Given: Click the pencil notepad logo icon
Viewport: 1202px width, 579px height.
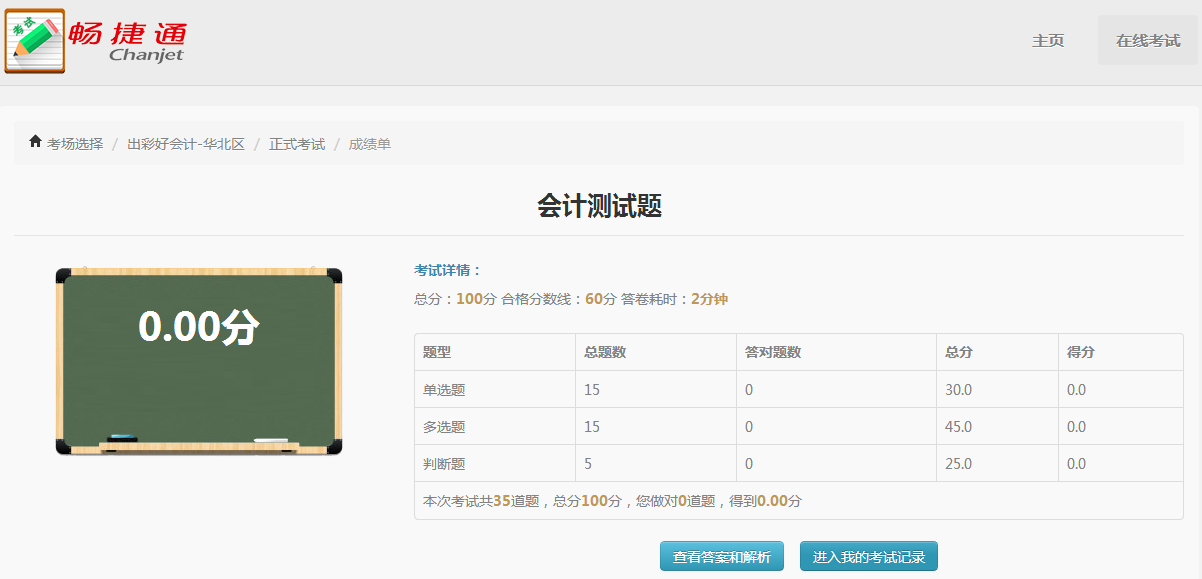Looking at the screenshot, I should pyautogui.click(x=35, y=41).
